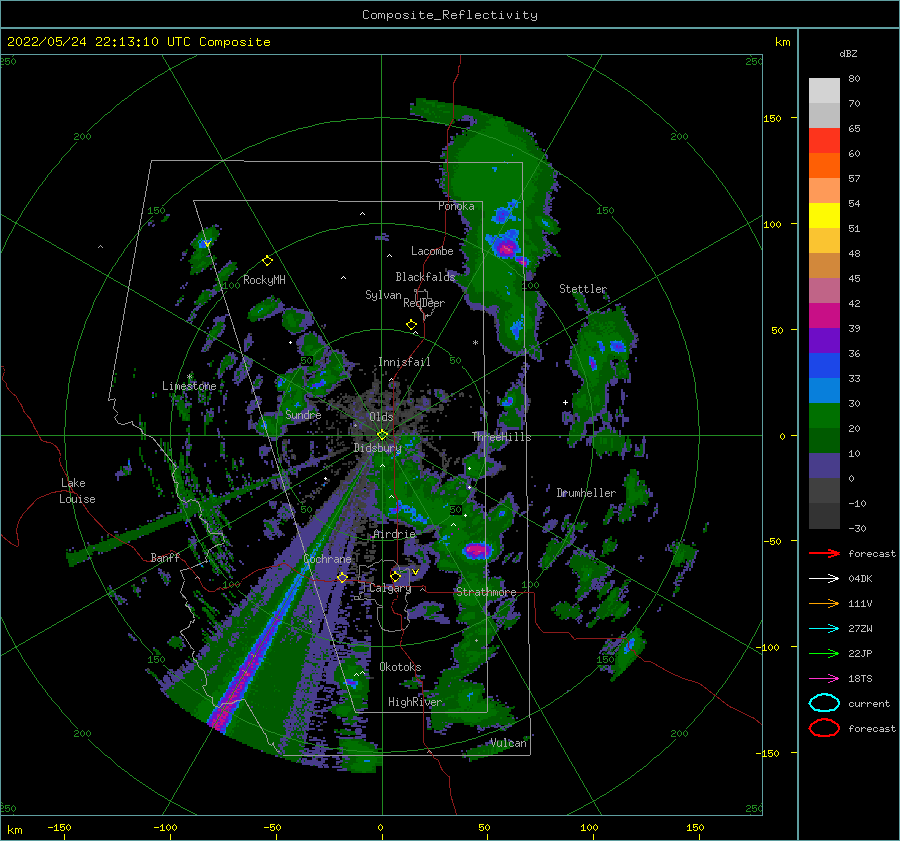Click the Lacombe city label
The height and width of the screenshot is (841, 900).
click(432, 251)
